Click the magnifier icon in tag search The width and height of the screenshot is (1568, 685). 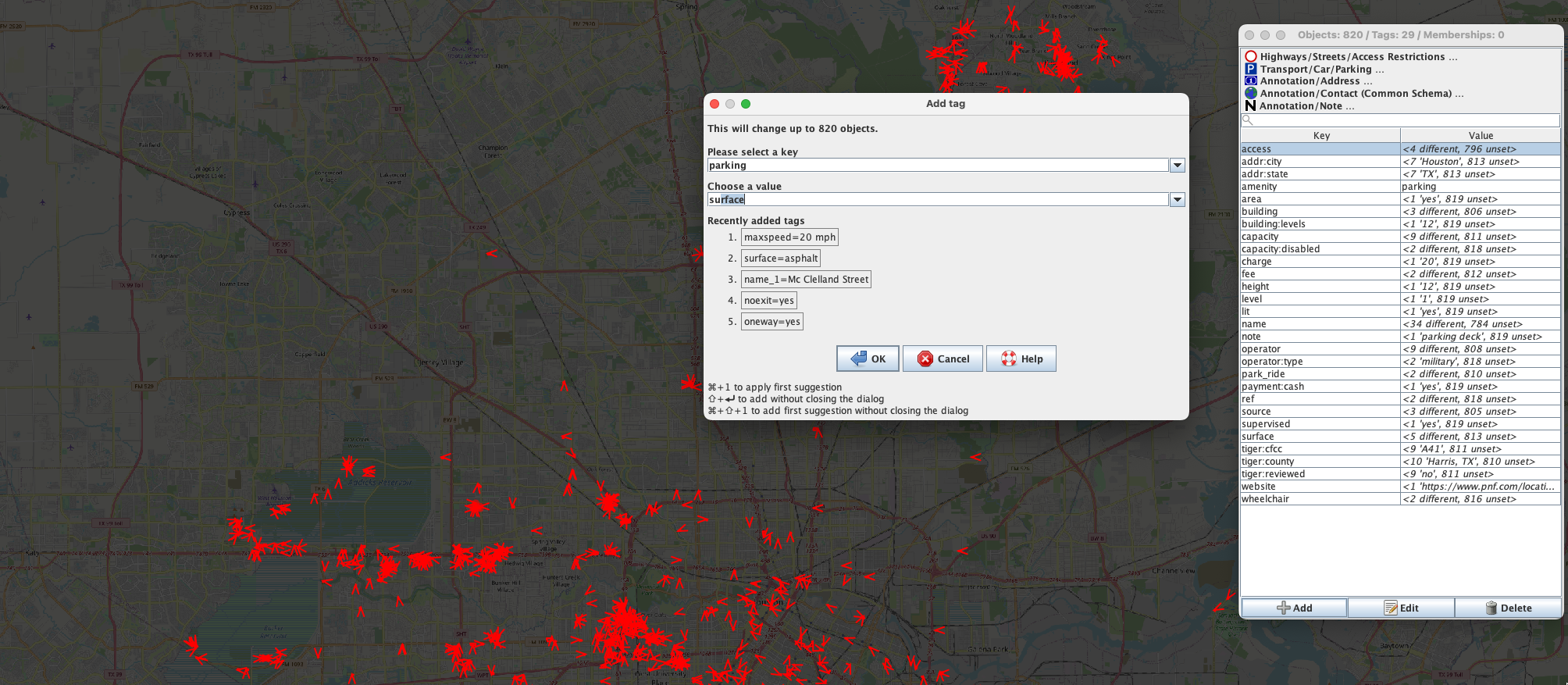tap(1247, 120)
